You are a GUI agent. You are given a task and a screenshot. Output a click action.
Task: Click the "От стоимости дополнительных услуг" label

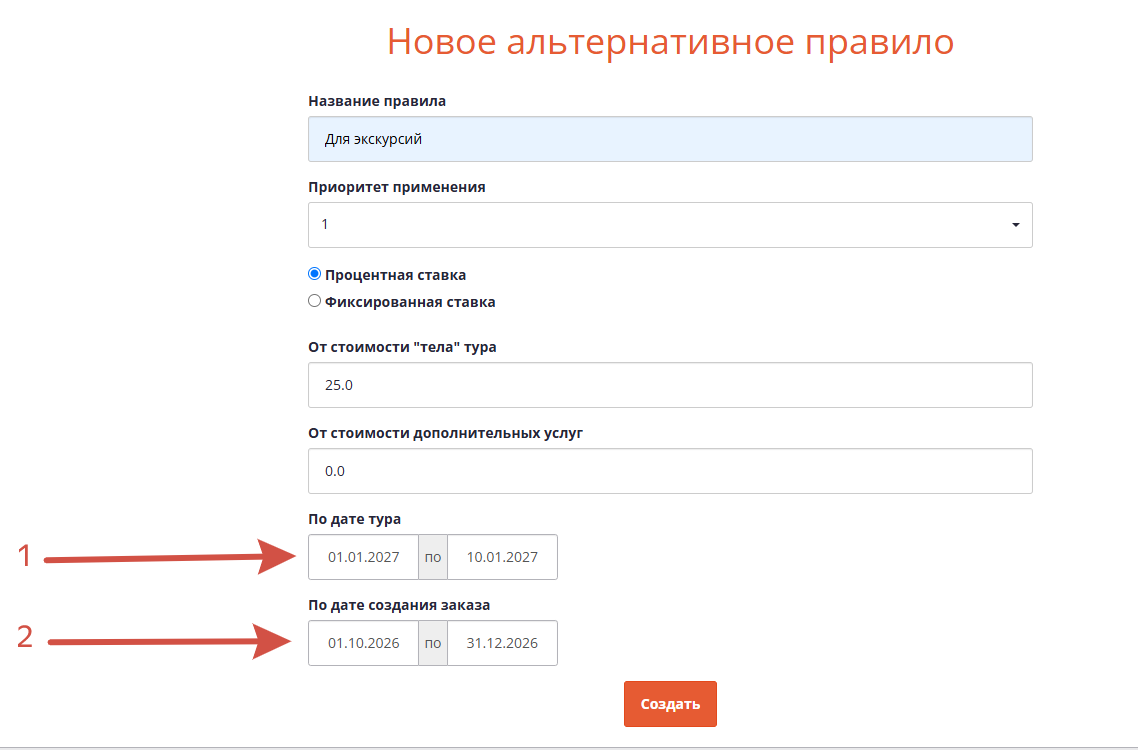coord(446,433)
